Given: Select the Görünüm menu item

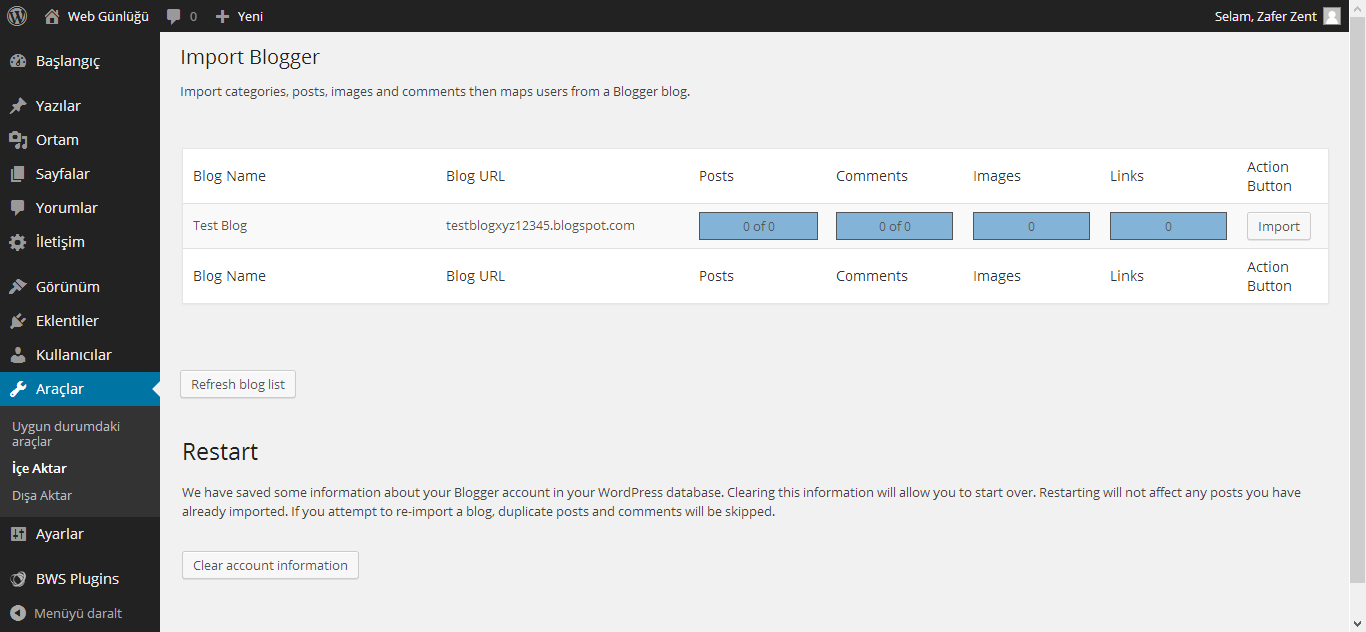Looking at the screenshot, I should tap(80, 287).
